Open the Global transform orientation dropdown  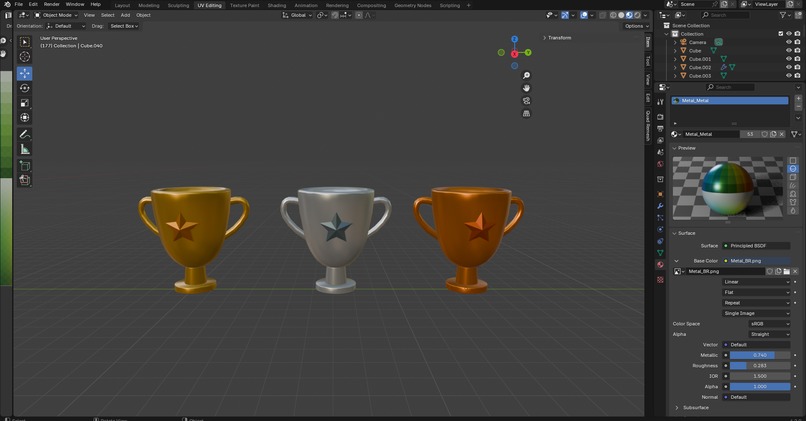(297, 15)
